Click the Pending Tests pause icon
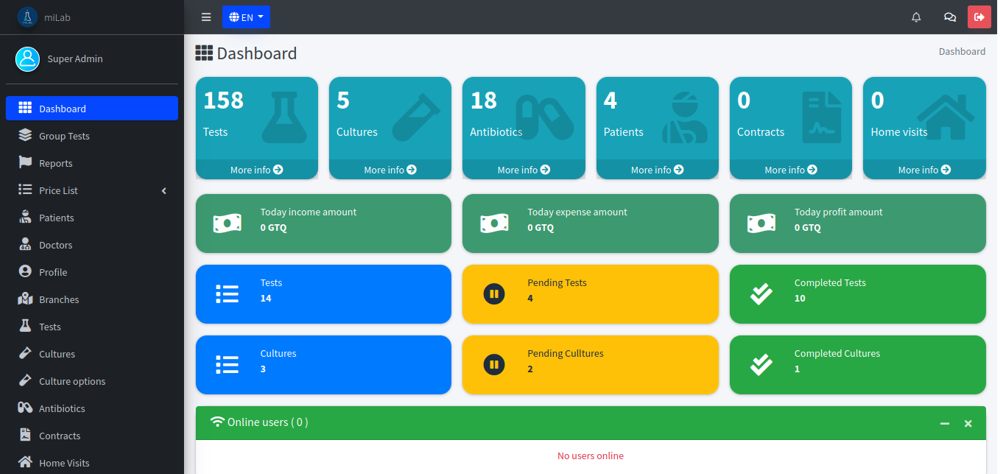Image resolution: width=1000 pixels, height=474 pixels. pyautogui.click(x=494, y=293)
